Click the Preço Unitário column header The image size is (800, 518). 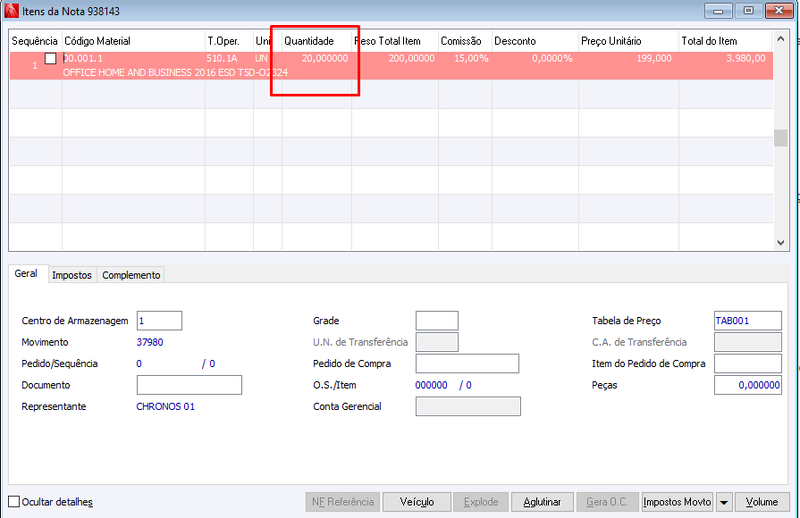point(629,41)
